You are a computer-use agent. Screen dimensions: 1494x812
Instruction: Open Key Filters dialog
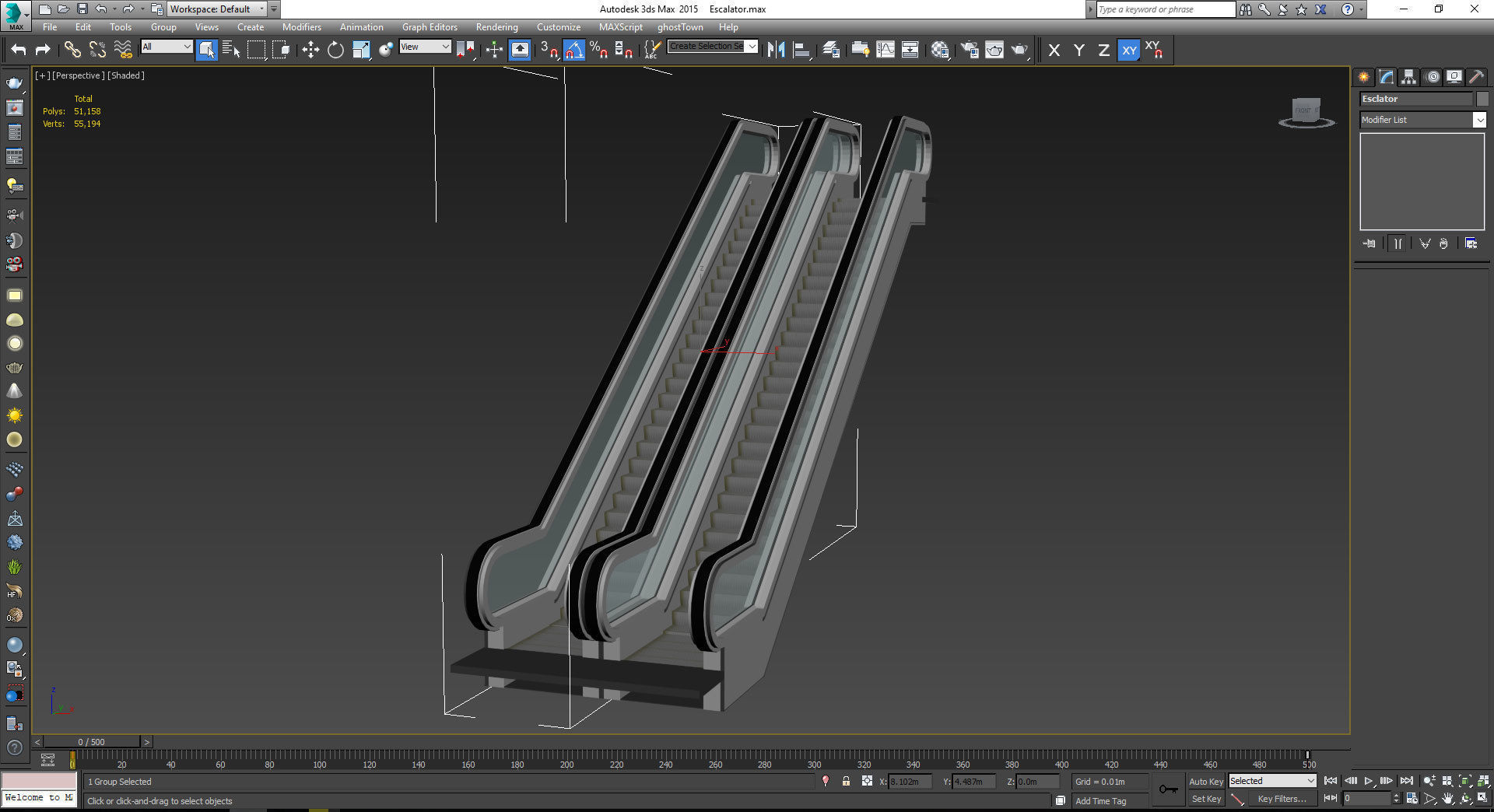[x=1282, y=799]
